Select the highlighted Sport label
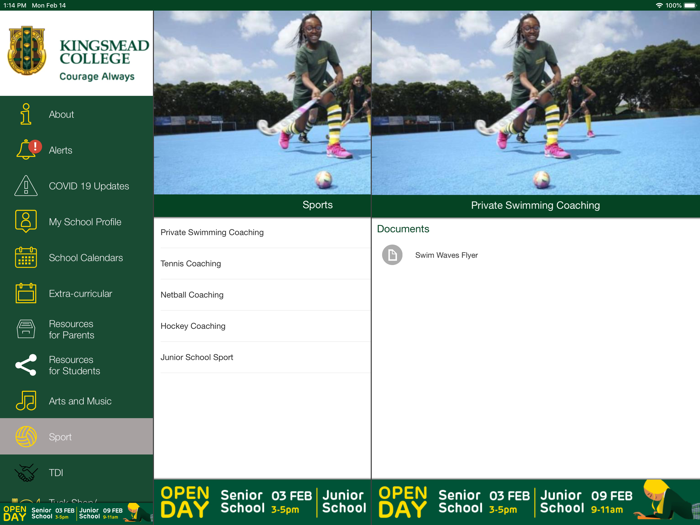The width and height of the screenshot is (700, 525). 60,437
